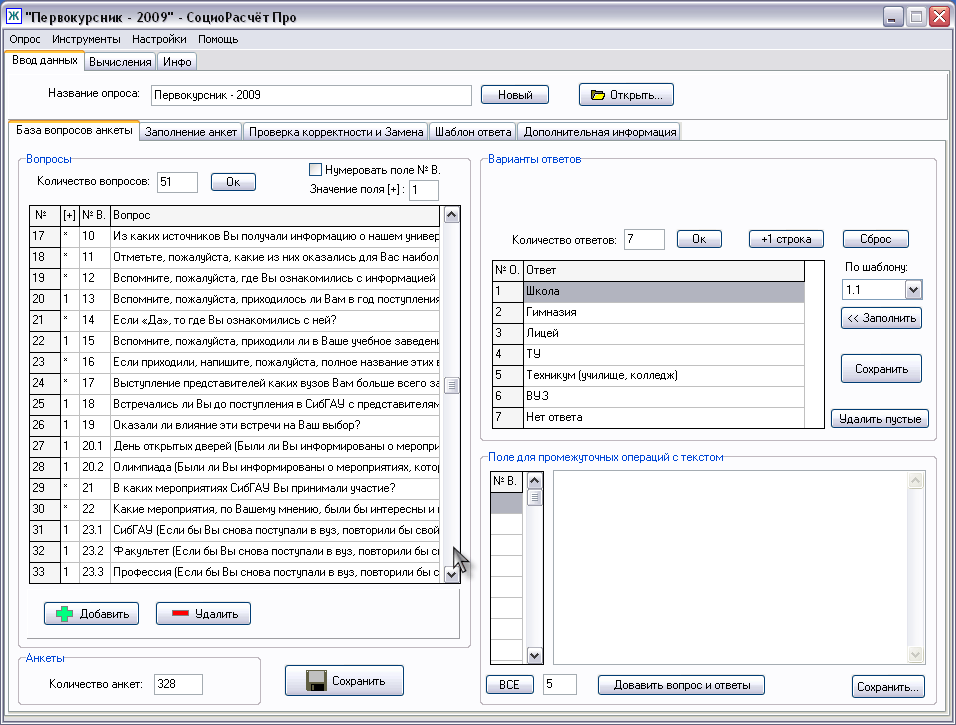Click the app icon in title bar
Screen dimensions: 956x725
point(15,17)
